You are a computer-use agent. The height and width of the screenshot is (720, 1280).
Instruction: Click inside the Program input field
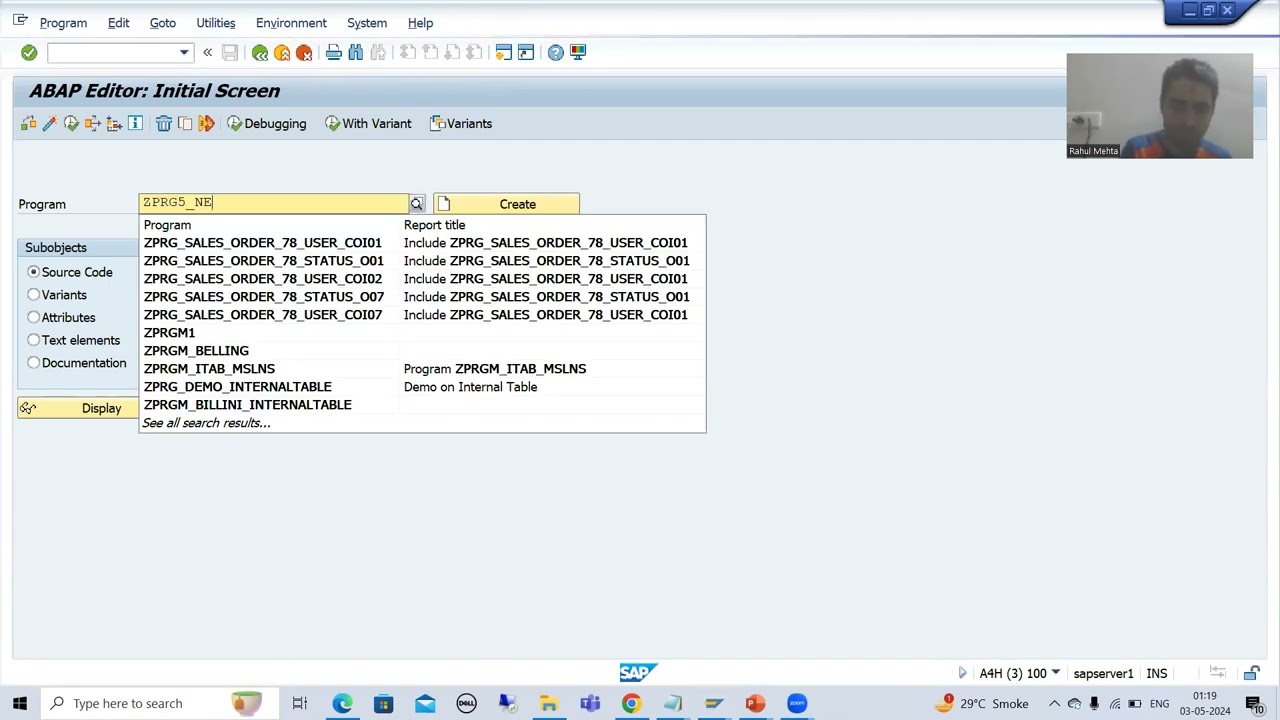tap(273, 203)
